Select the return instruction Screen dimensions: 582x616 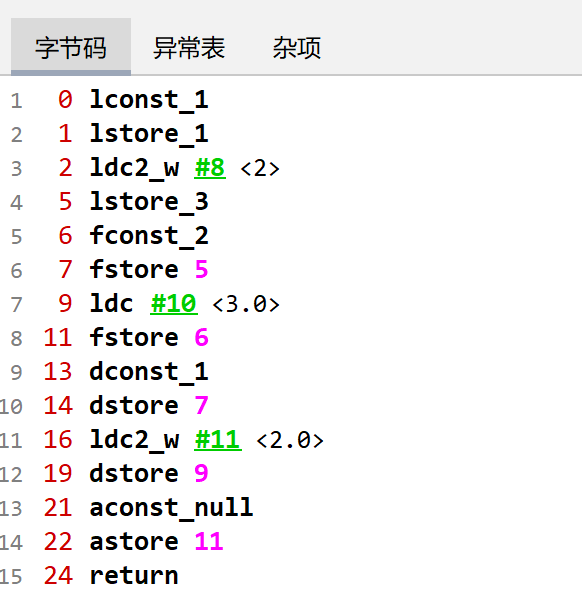(134, 576)
